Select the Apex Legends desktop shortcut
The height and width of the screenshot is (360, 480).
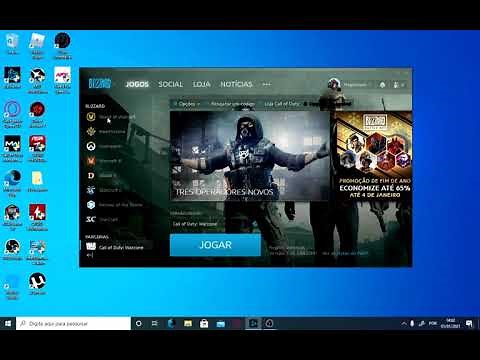(62, 80)
